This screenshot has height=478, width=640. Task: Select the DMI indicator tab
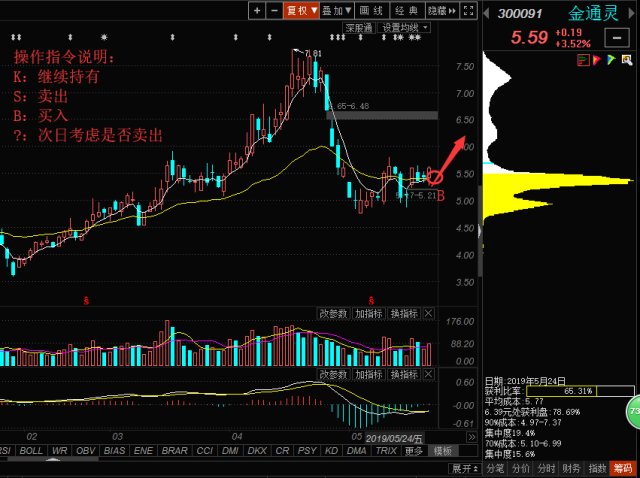(231, 451)
